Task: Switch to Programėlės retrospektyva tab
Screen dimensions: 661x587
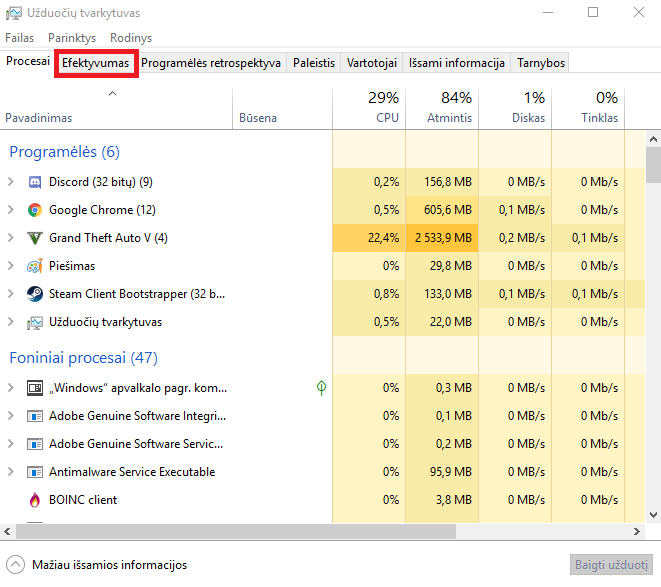Action: click(x=211, y=63)
